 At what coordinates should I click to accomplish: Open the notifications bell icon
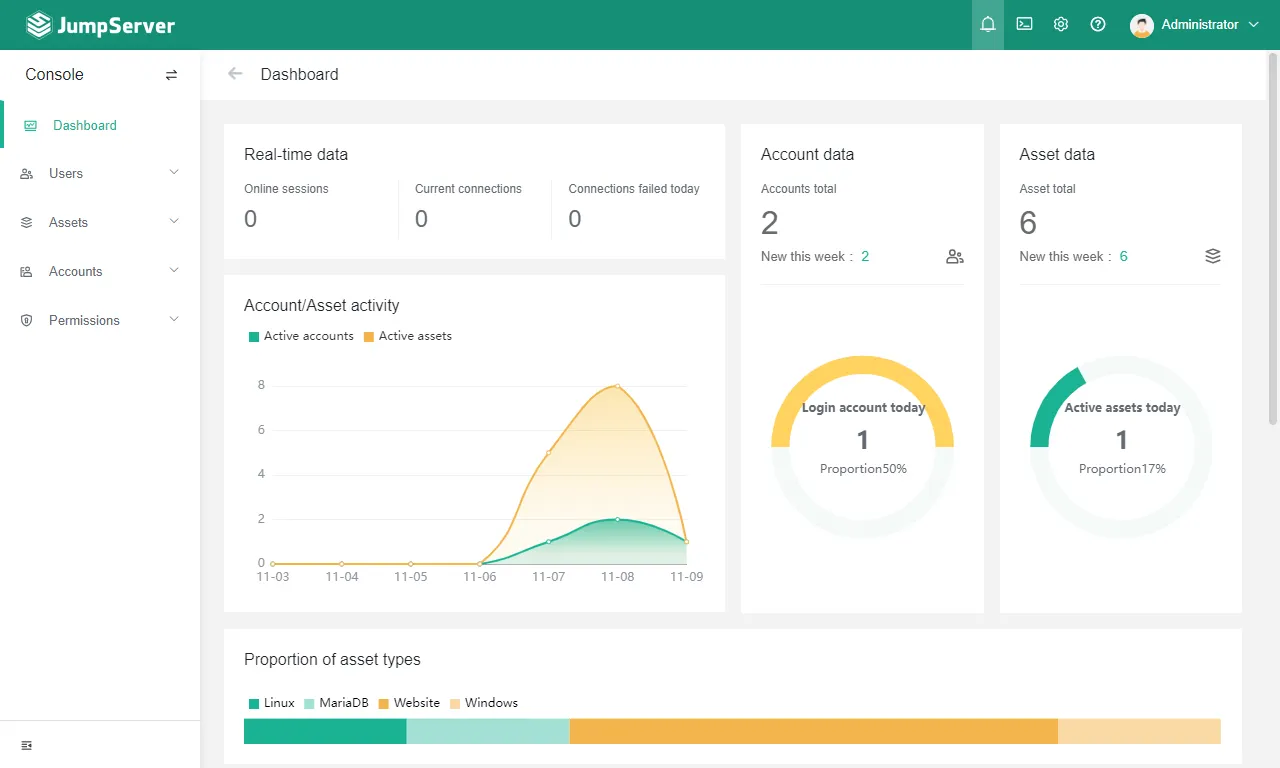pos(988,24)
